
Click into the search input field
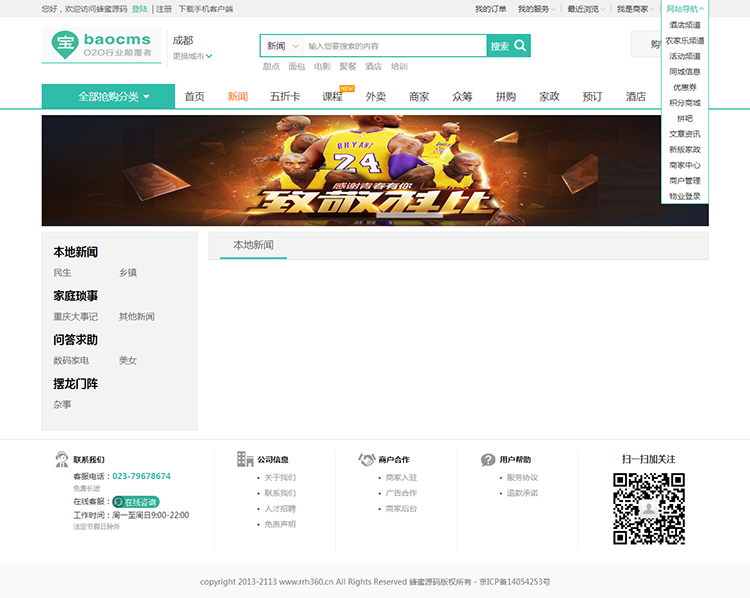click(x=395, y=46)
